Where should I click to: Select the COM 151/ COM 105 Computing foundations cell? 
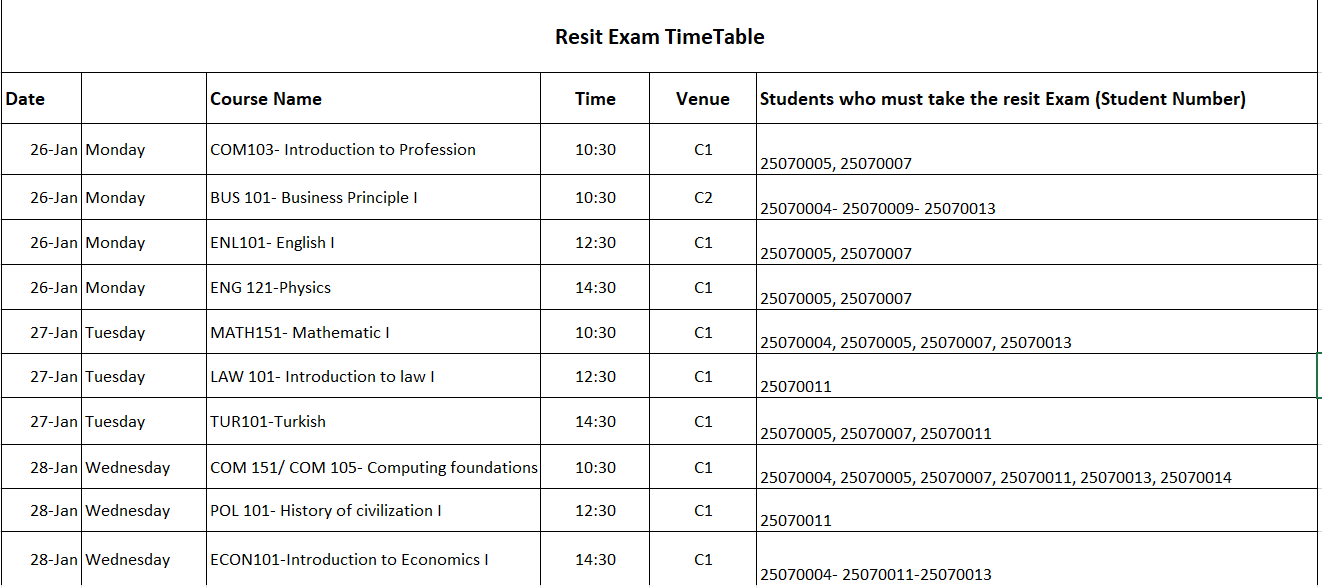373,468
